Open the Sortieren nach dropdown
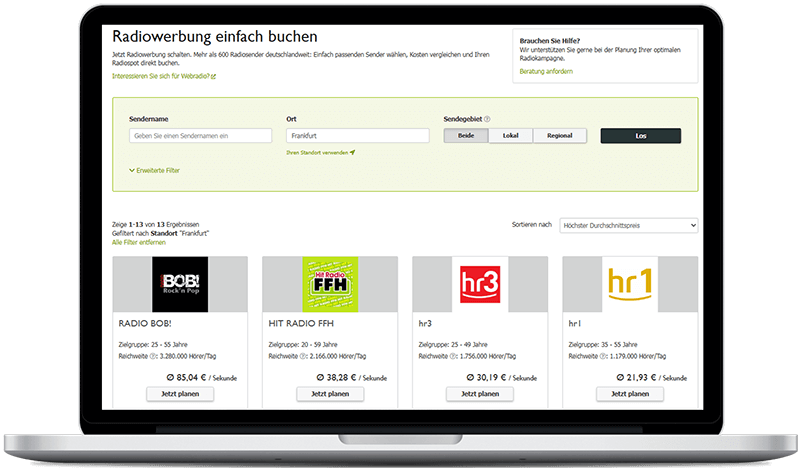The height and width of the screenshot is (468, 800). click(x=628, y=226)
